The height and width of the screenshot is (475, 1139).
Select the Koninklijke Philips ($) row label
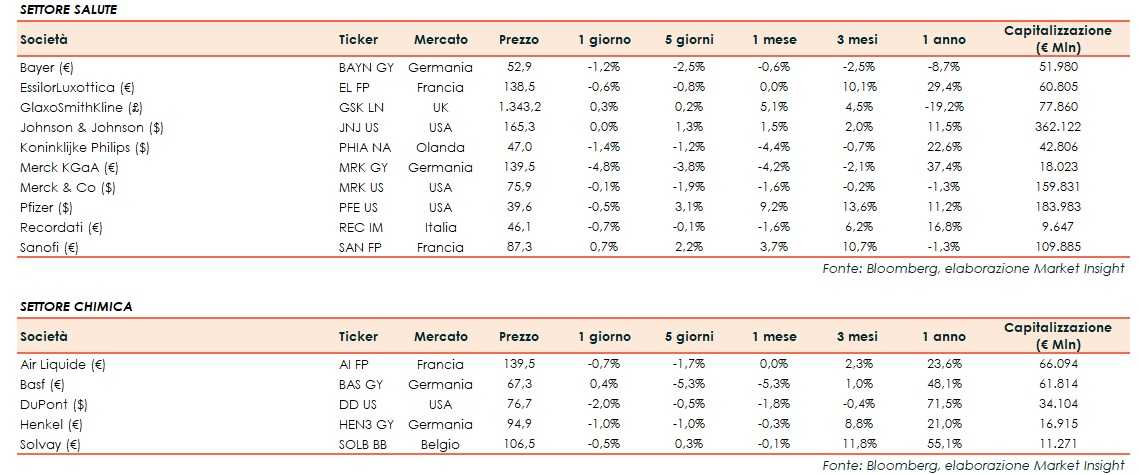tap(84, 147)
